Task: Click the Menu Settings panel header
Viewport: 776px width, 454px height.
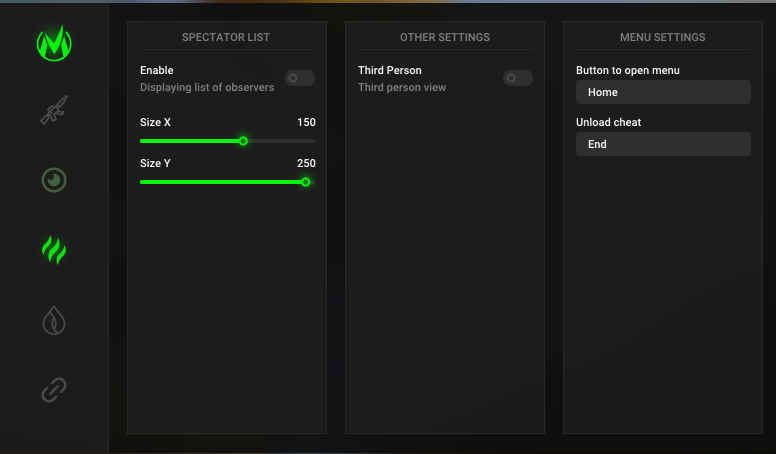Action: point(663,37)
